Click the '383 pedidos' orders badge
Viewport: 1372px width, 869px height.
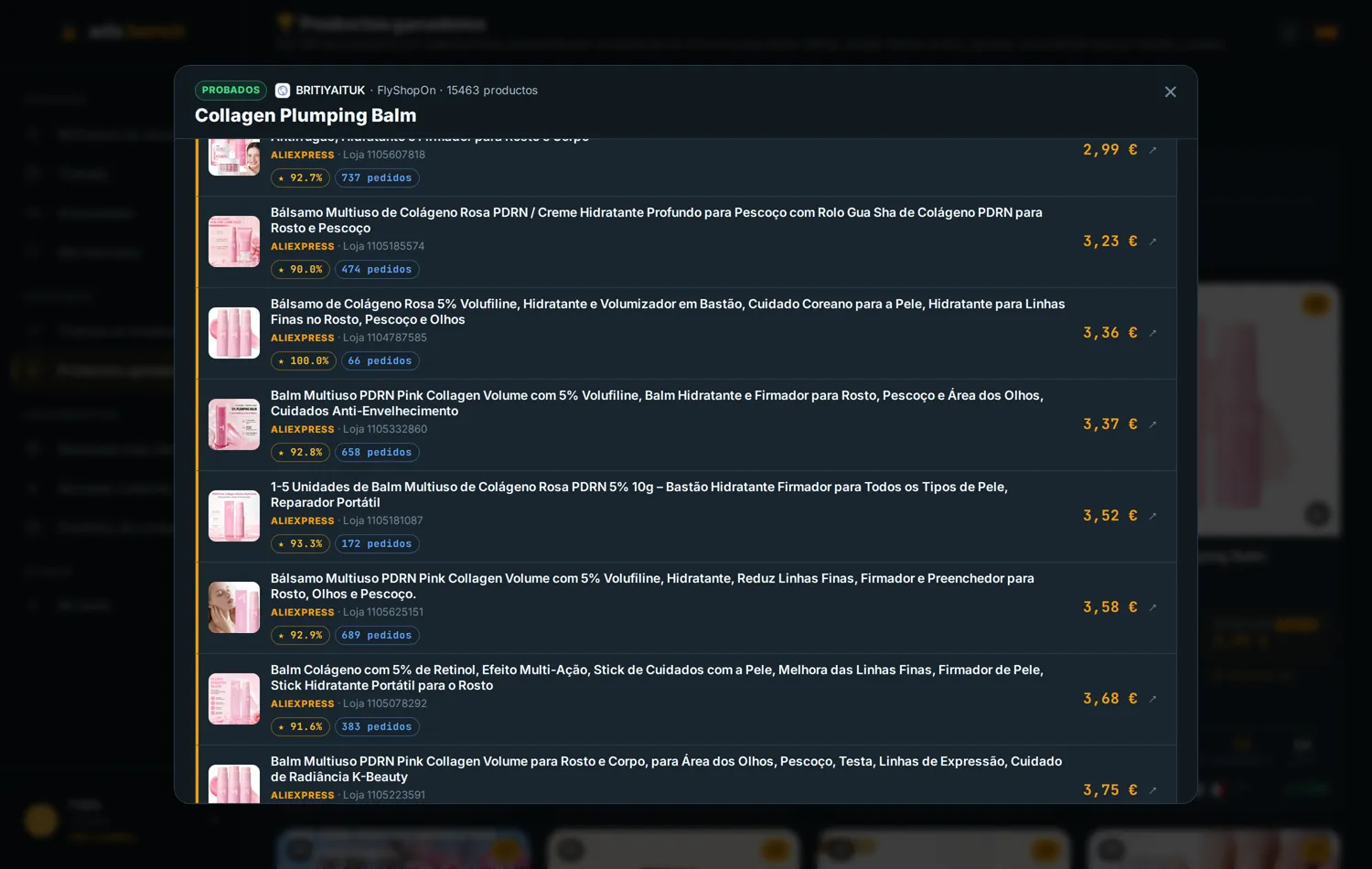coord(377,727)
